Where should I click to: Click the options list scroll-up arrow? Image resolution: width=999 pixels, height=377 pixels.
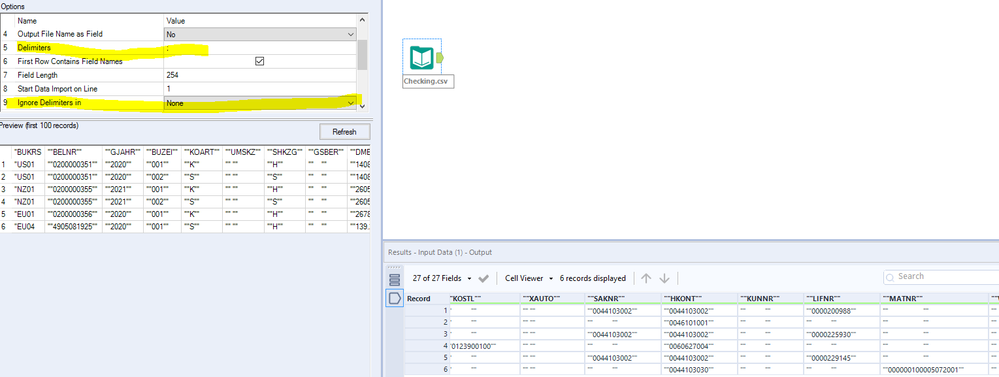tap(362, 20)
